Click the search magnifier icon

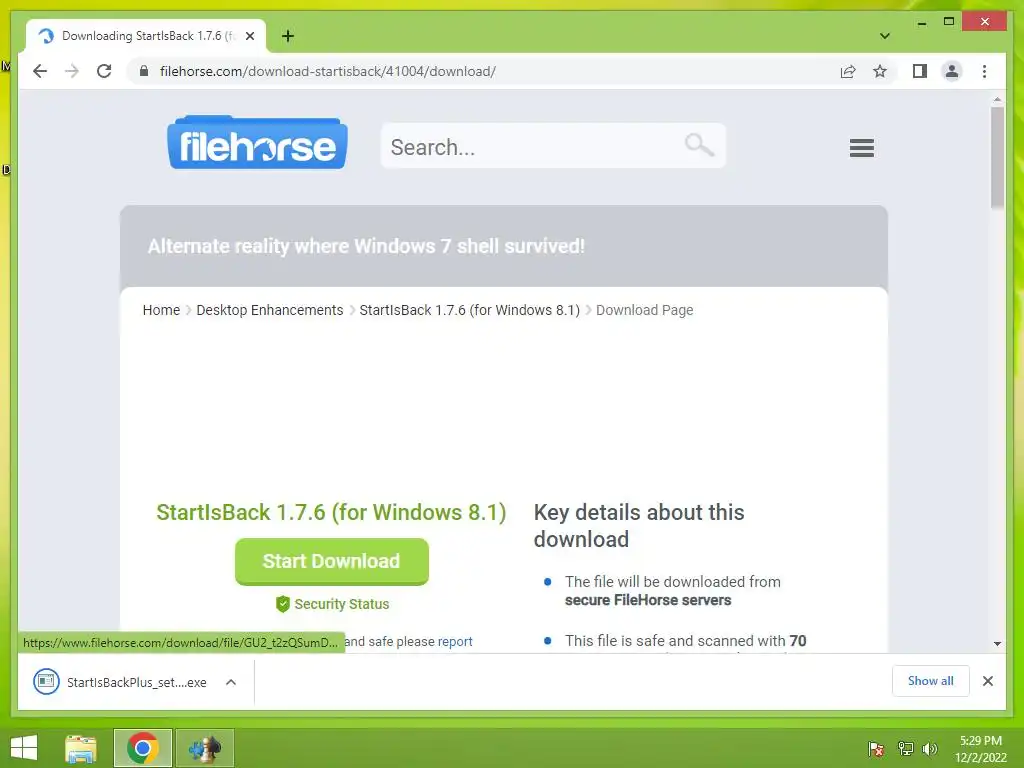[699, 144]
